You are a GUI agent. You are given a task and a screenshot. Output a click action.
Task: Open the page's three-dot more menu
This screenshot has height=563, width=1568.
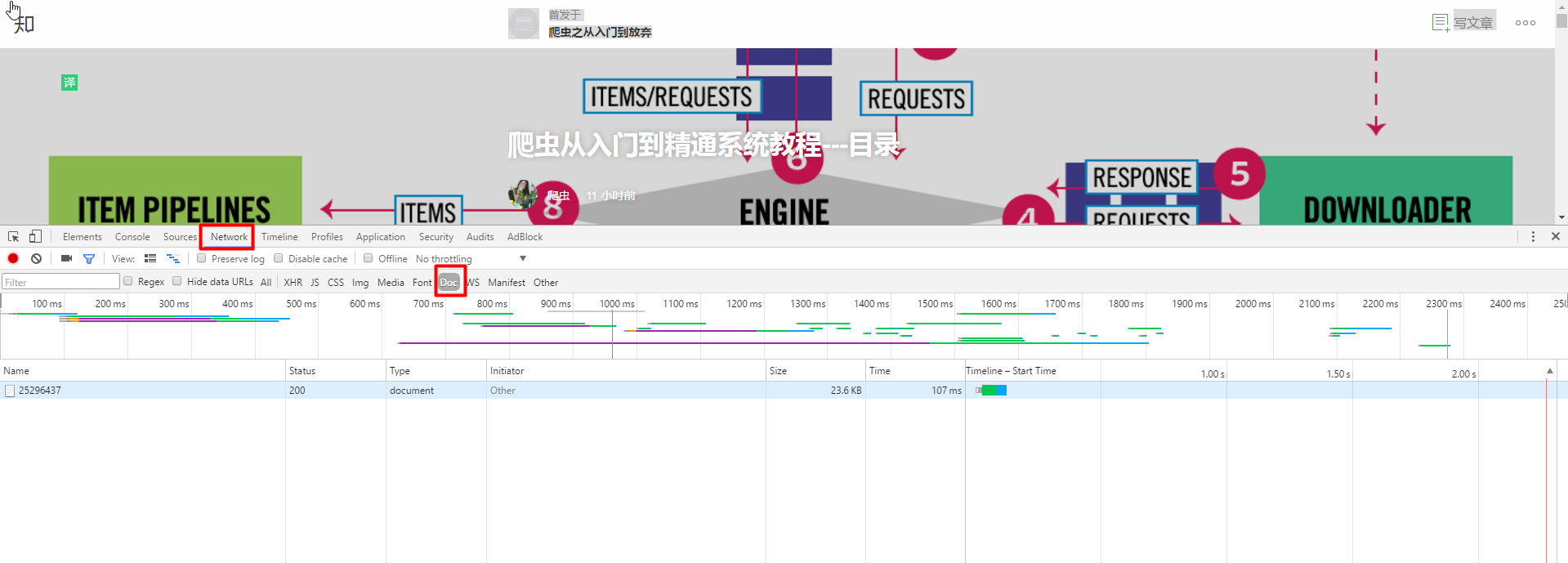click(x=1525, y=23)
